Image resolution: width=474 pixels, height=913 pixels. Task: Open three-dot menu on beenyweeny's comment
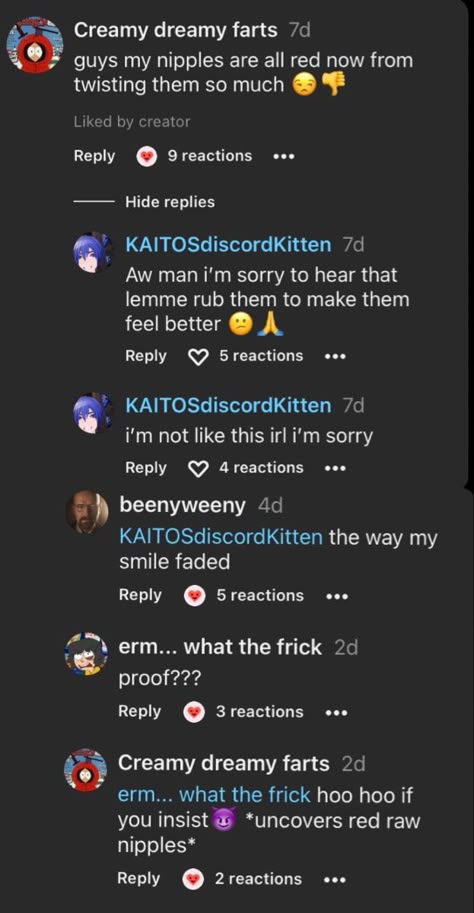point(337,596)
